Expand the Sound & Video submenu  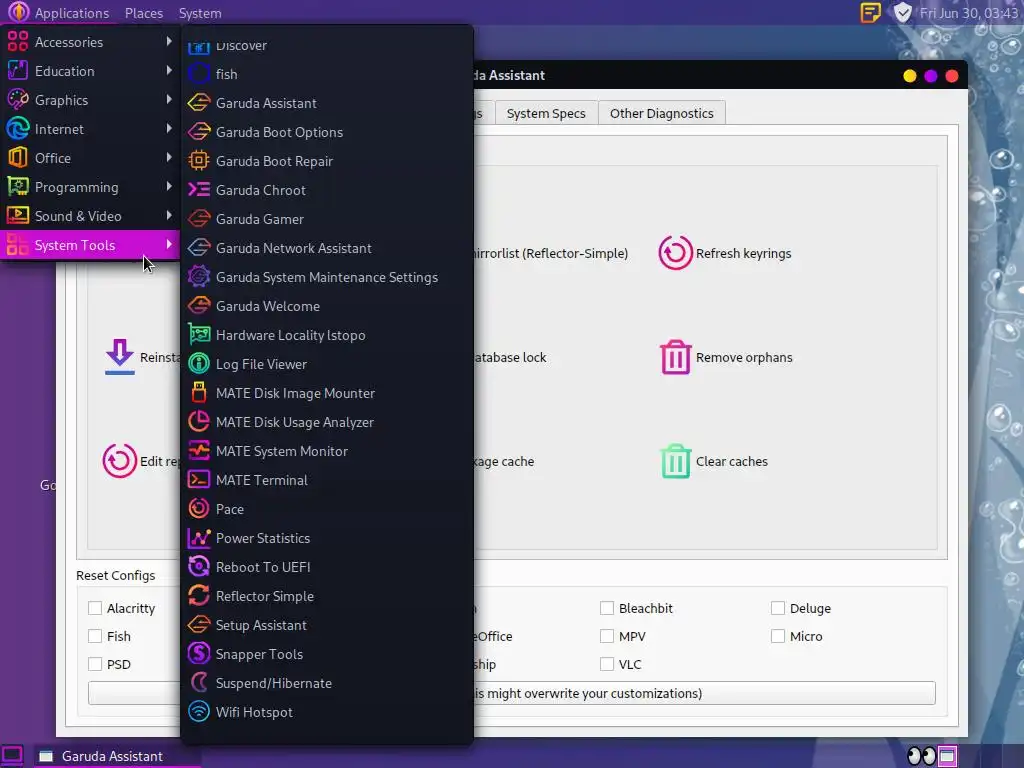[x=90, y=216]
